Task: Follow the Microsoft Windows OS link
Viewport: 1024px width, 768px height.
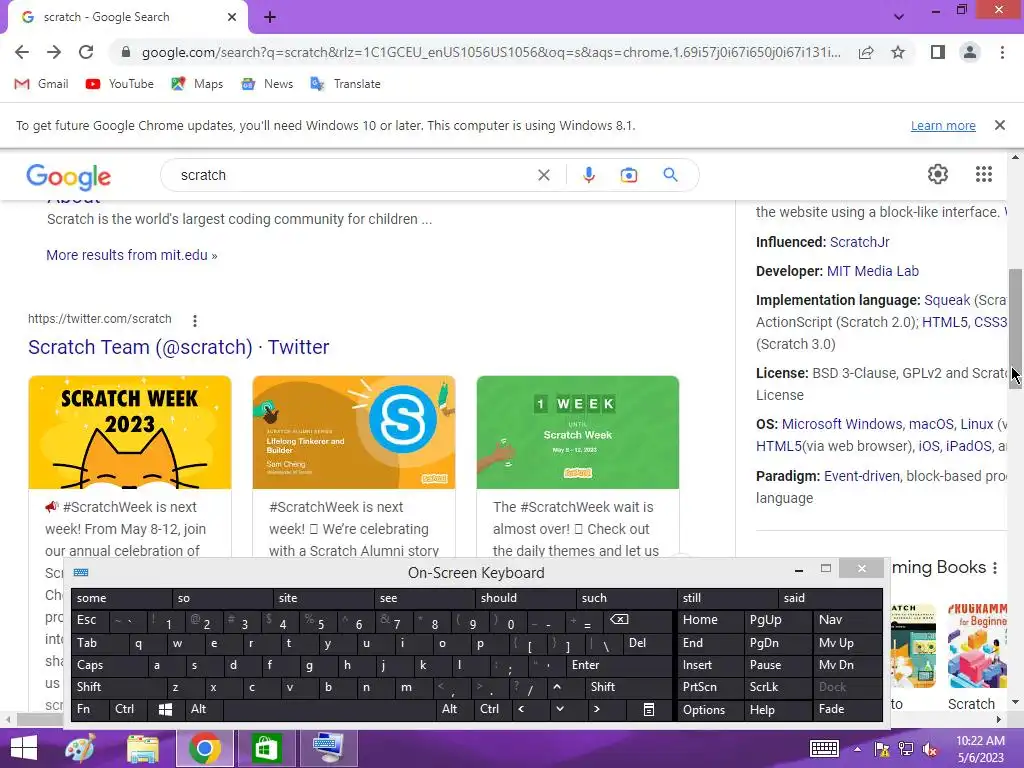Action: (x=842, y=424)
